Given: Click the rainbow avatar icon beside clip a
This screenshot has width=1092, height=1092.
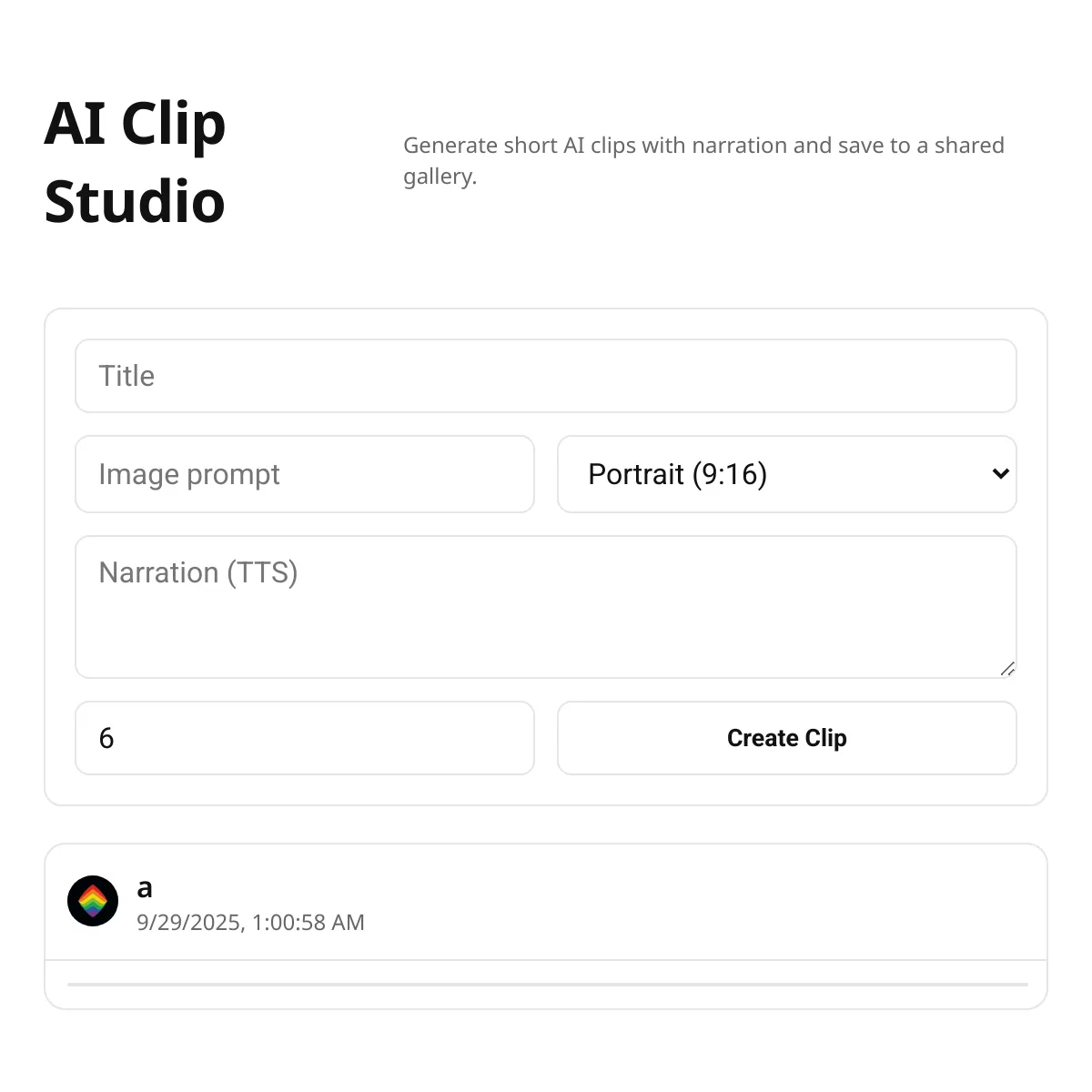Looking at the screenshot, I should (93, 901).
